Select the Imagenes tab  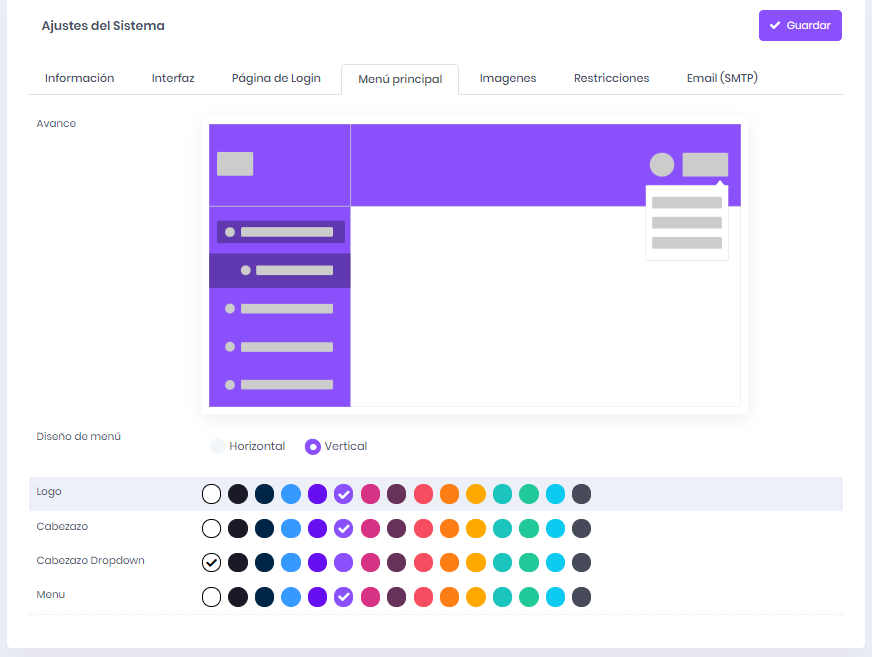pos(507,78)
